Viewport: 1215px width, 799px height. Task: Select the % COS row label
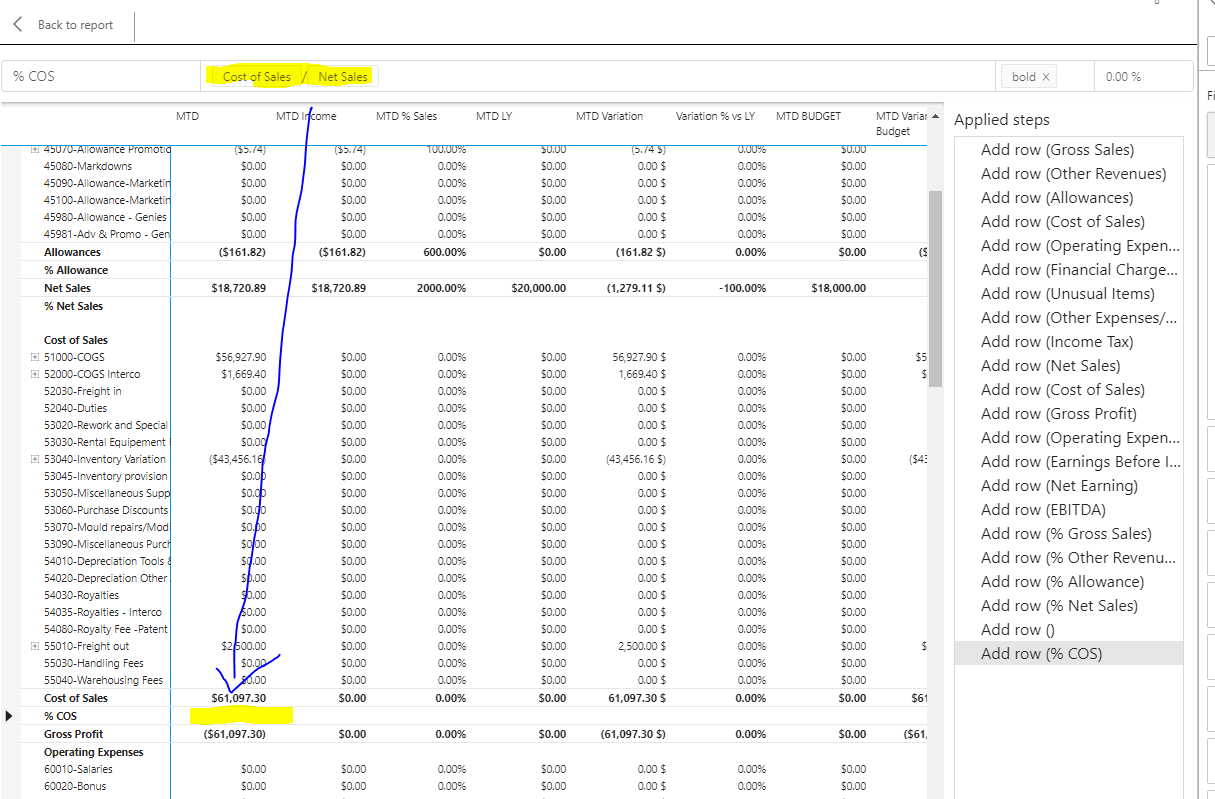click(60, 716)
